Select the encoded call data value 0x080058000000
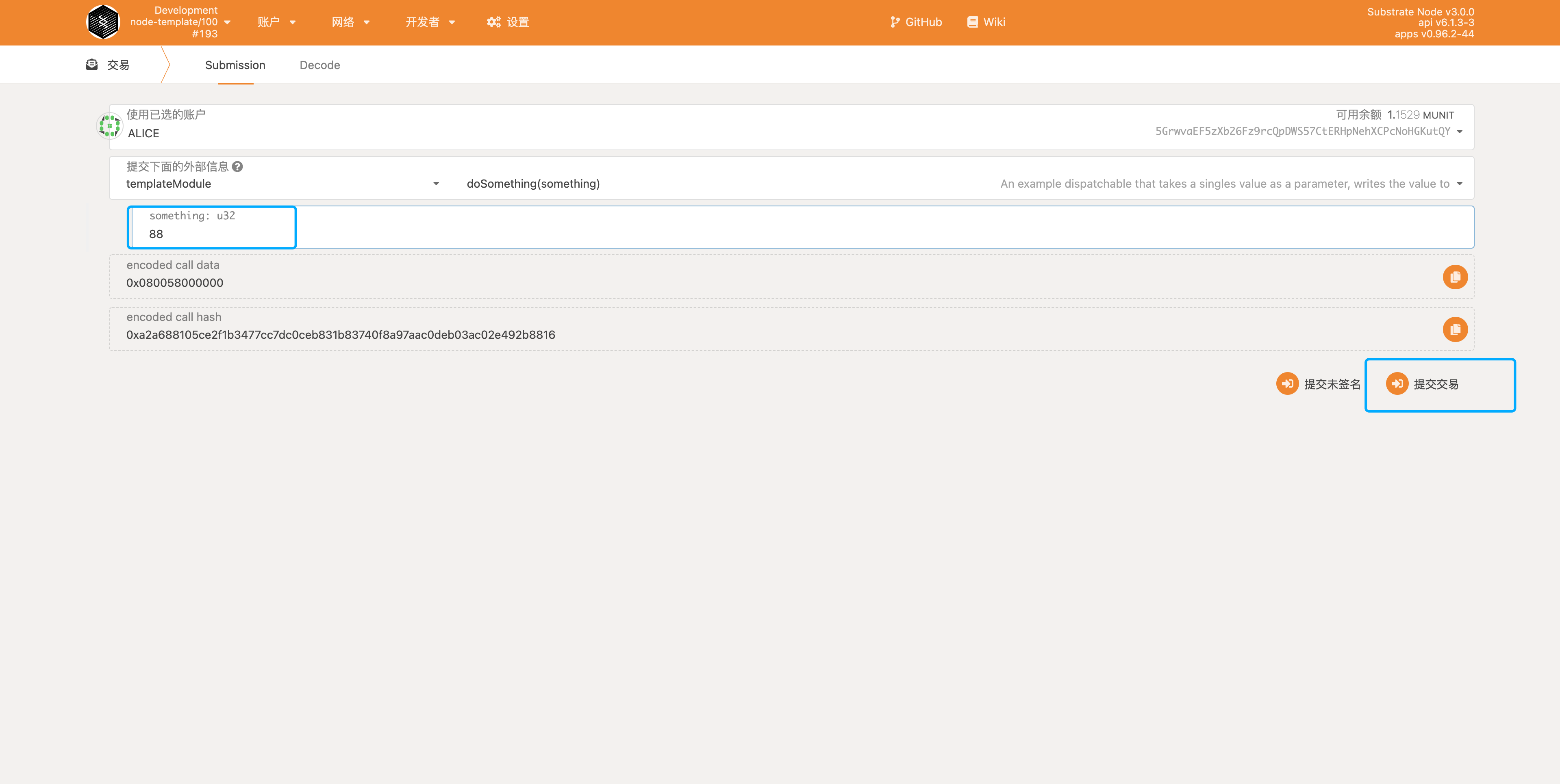 click(174, 283)
